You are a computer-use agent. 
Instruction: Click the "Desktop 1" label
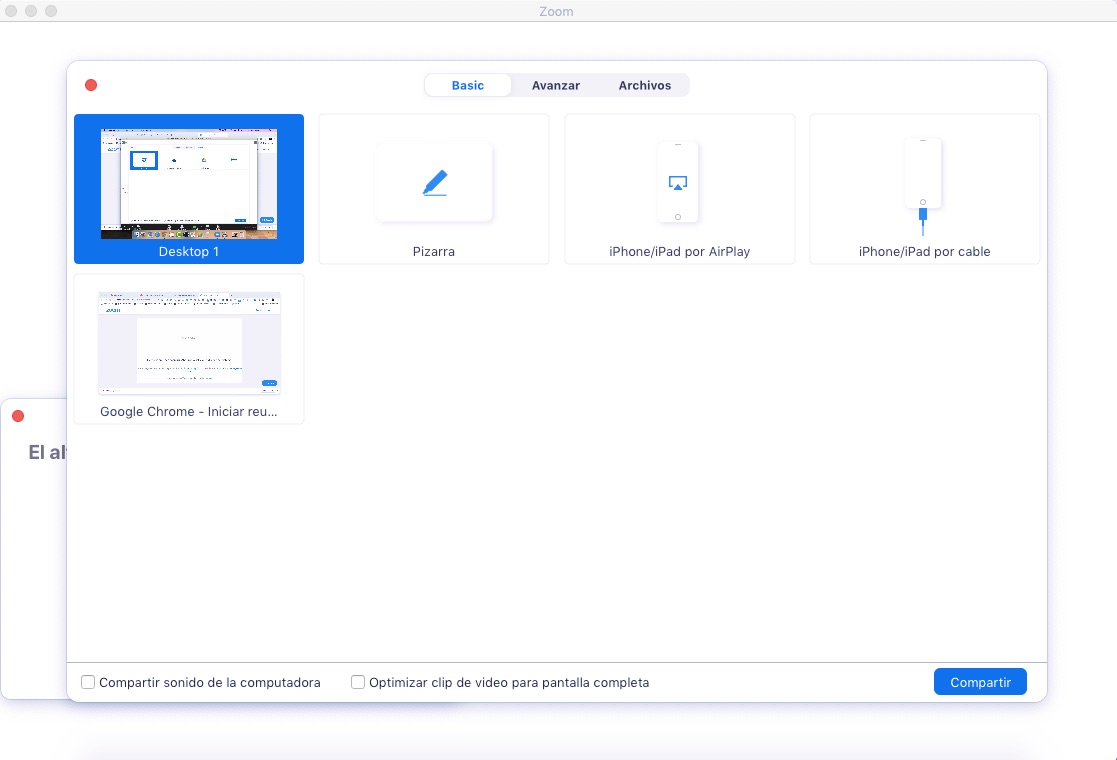(x=189, y=251)
